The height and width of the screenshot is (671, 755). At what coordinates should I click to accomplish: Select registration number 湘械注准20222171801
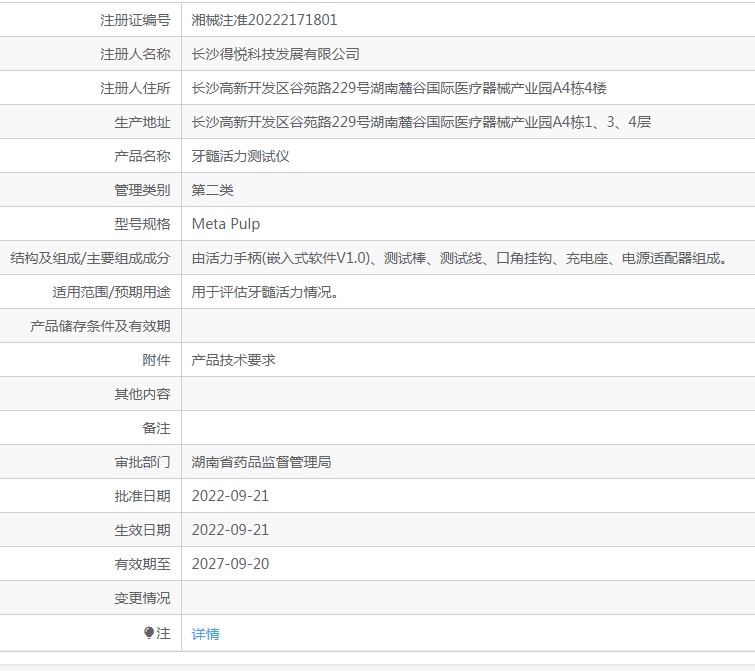(x=264, y=20)
